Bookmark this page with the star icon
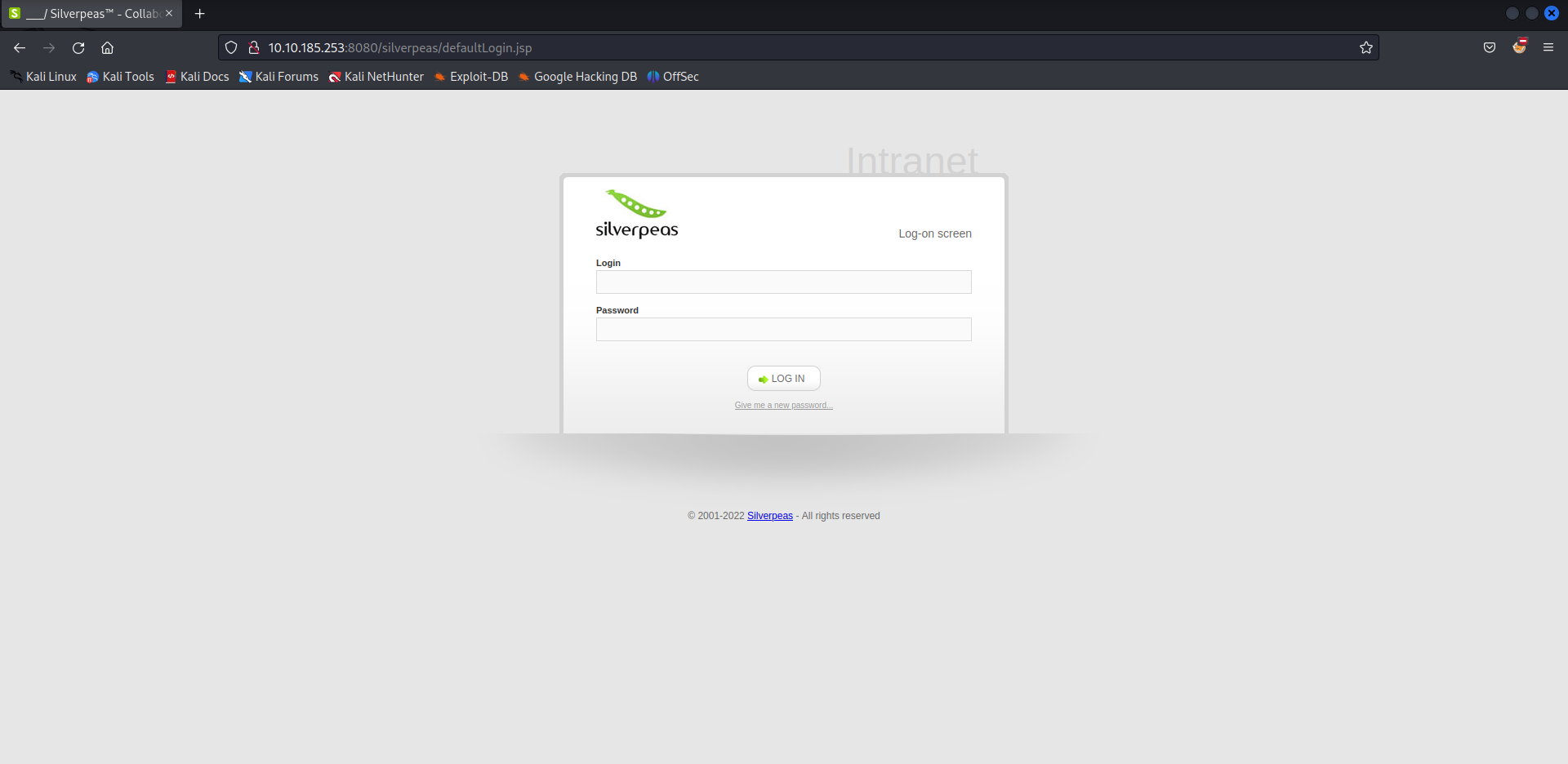The image size is (1568, 764). [1366, 48]
